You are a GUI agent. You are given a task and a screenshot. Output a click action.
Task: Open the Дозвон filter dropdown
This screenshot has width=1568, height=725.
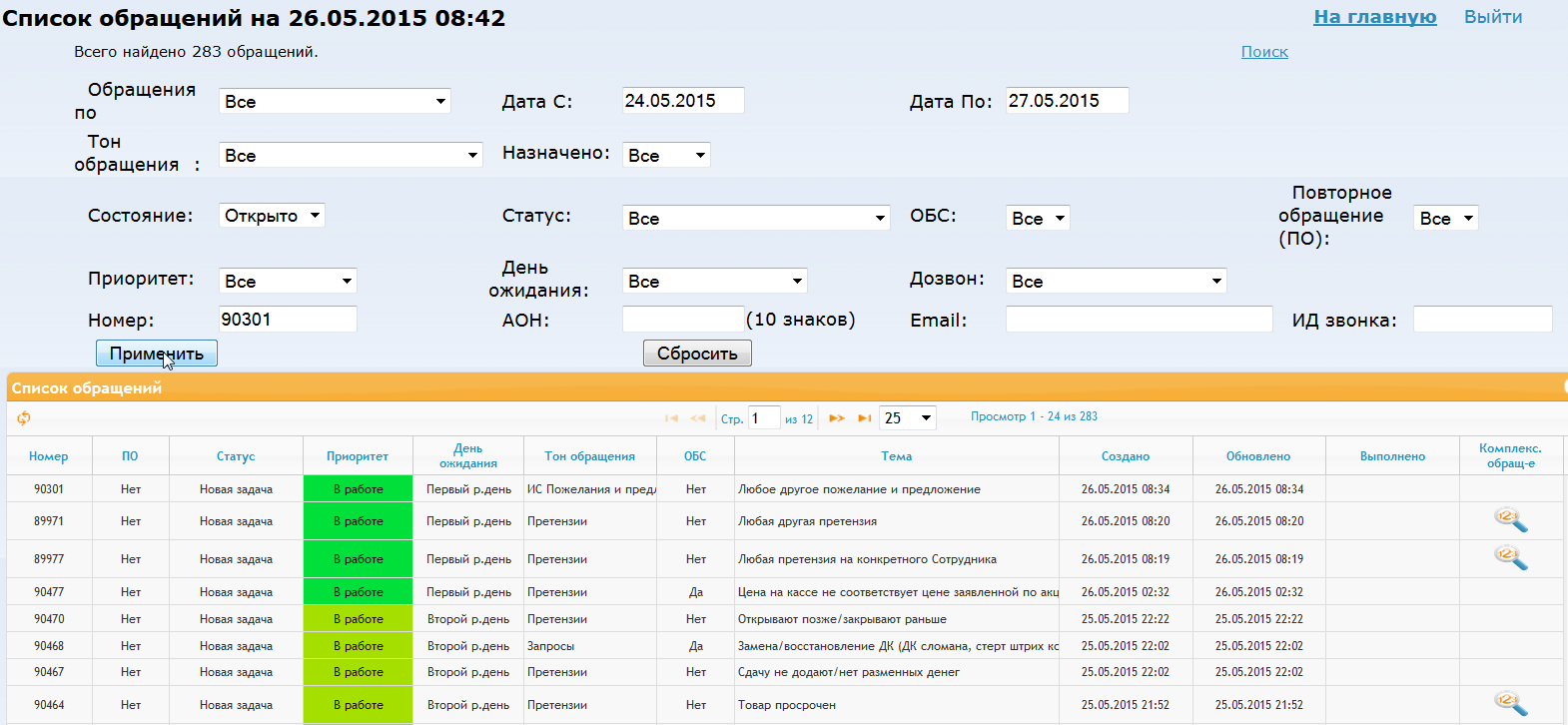[x=1116, y=282]
